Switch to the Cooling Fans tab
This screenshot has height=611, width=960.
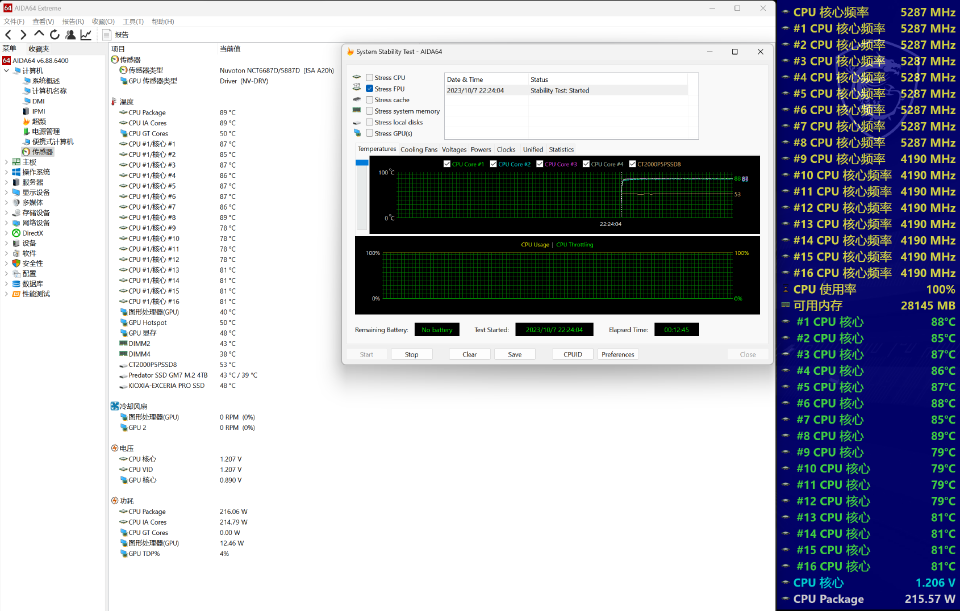[419, 149]
